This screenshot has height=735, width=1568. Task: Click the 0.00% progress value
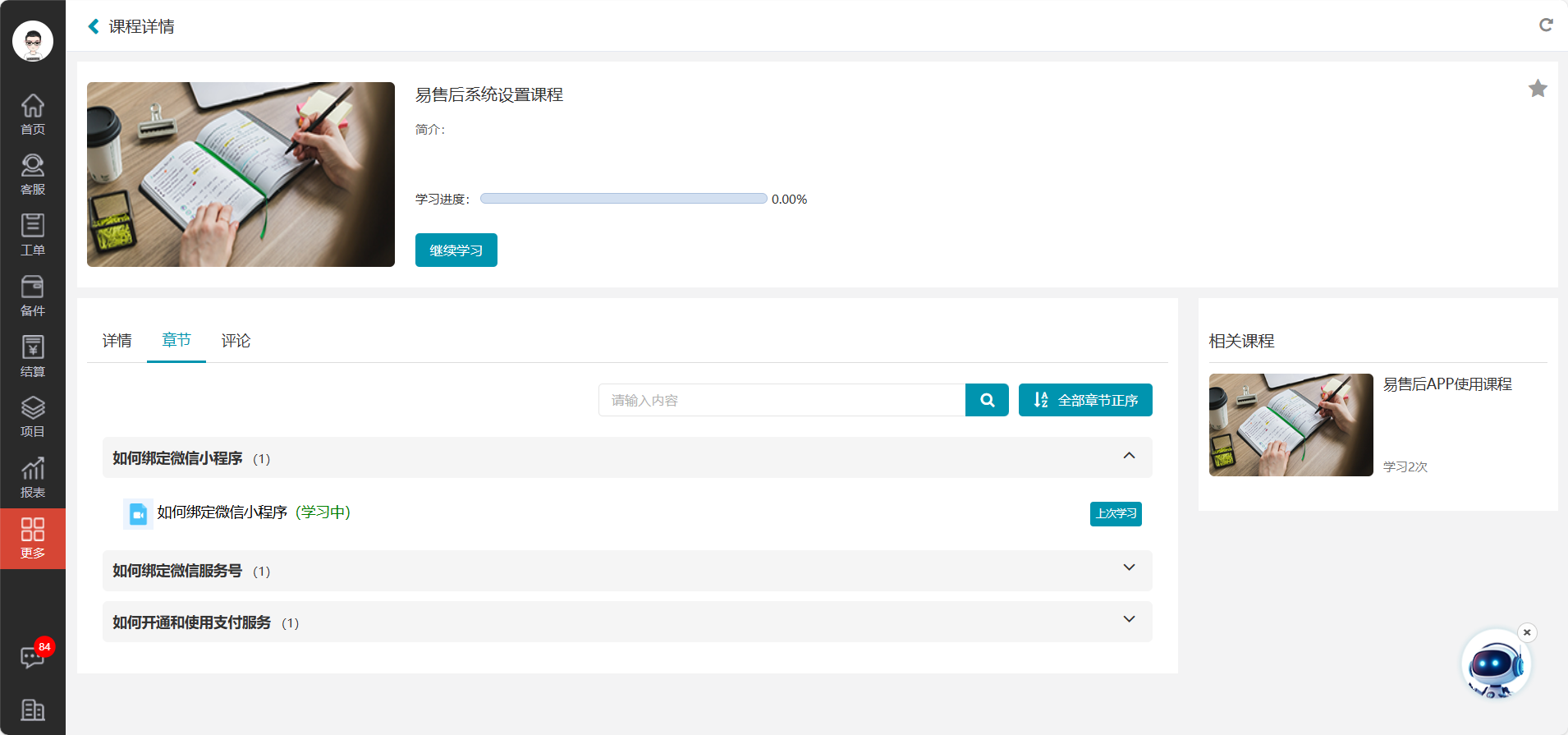click(790, 200)
